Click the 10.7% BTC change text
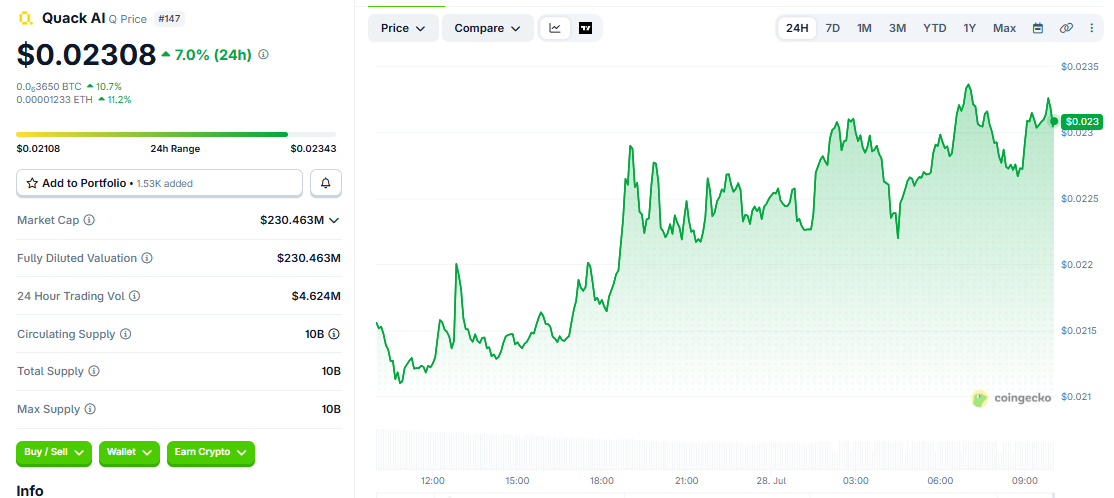 109,87
